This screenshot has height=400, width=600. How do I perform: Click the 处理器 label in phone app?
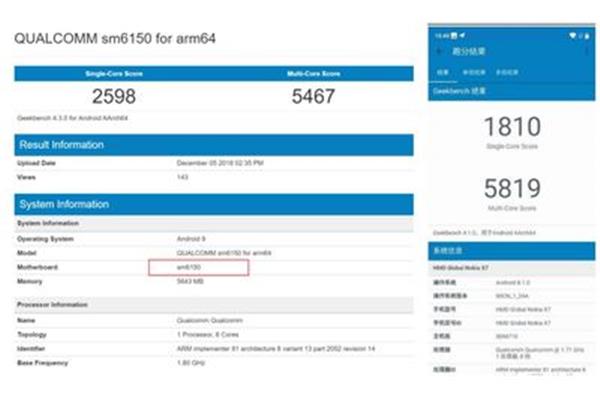click(442, 350)
